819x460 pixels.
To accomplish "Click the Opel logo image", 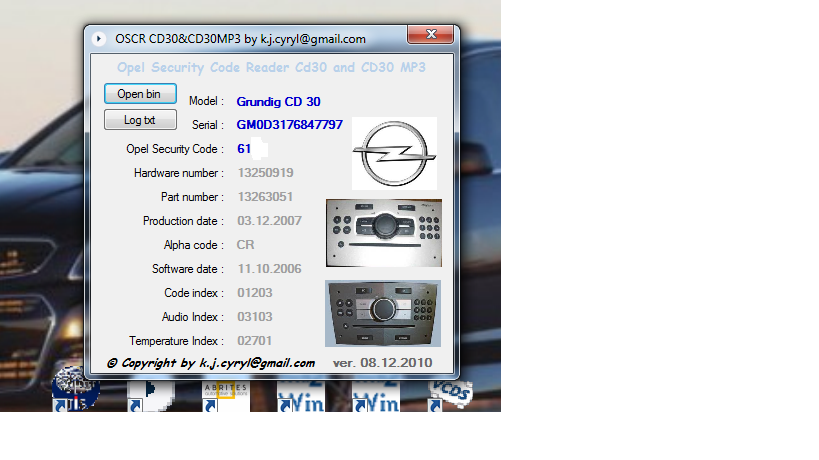I will point(394,154).
